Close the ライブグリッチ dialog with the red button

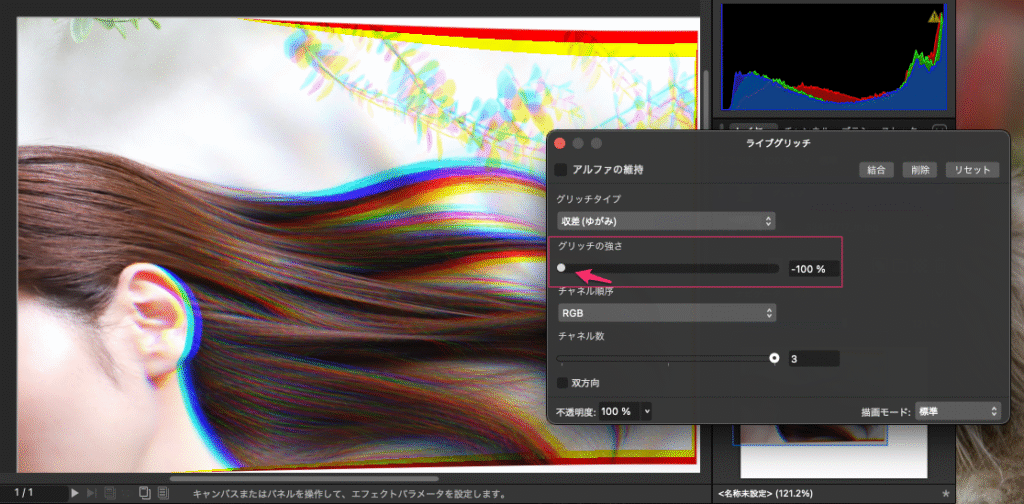coord(560,144)
